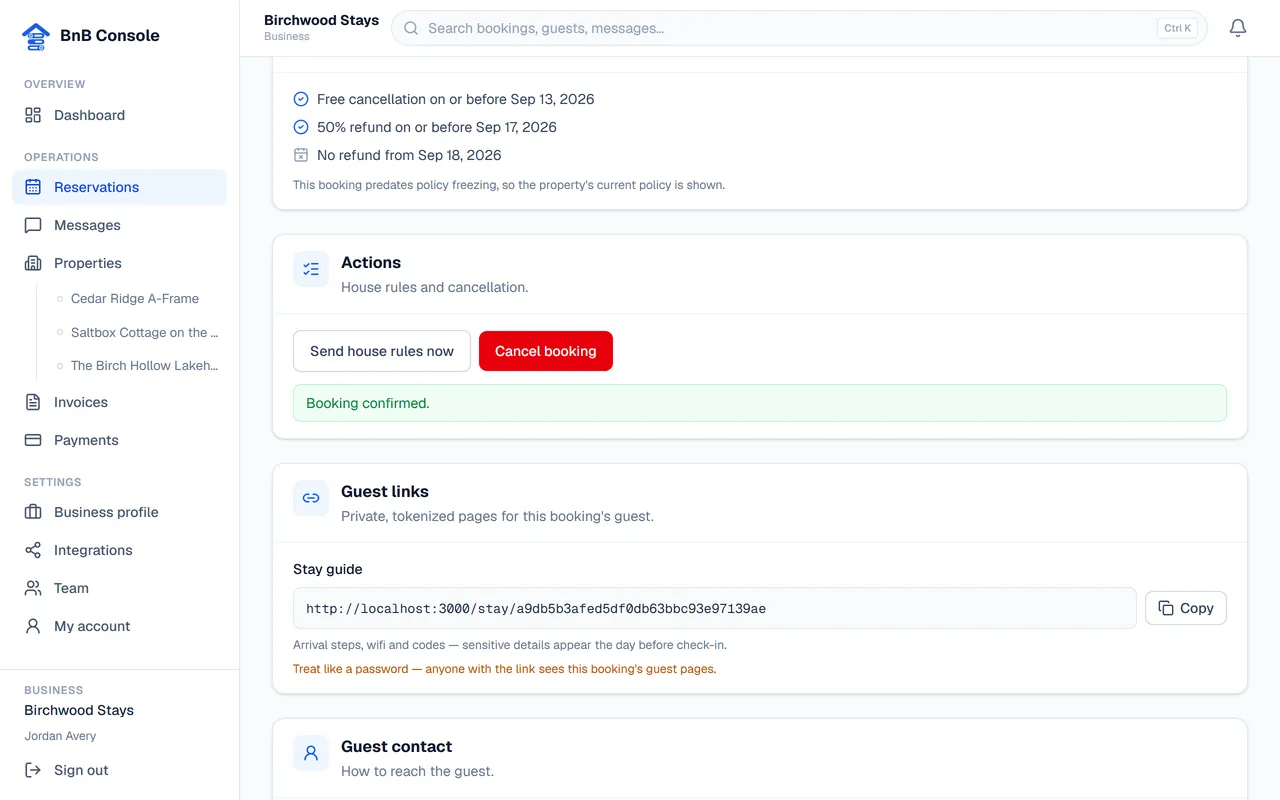Copy the stay guide link
Image resolution: width=1280 pixels, height=800 pixels.
click(x=1186, y=608)
